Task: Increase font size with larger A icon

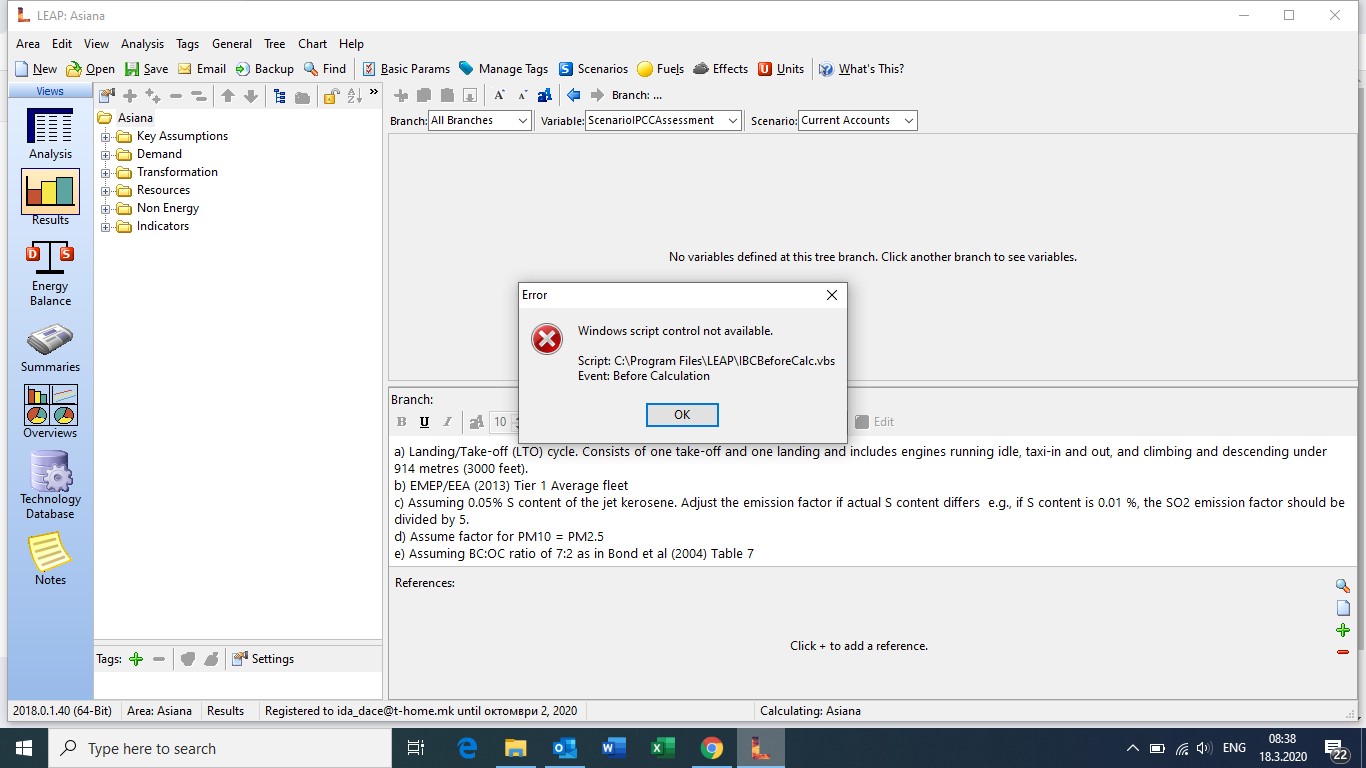Action: [499, 95]
